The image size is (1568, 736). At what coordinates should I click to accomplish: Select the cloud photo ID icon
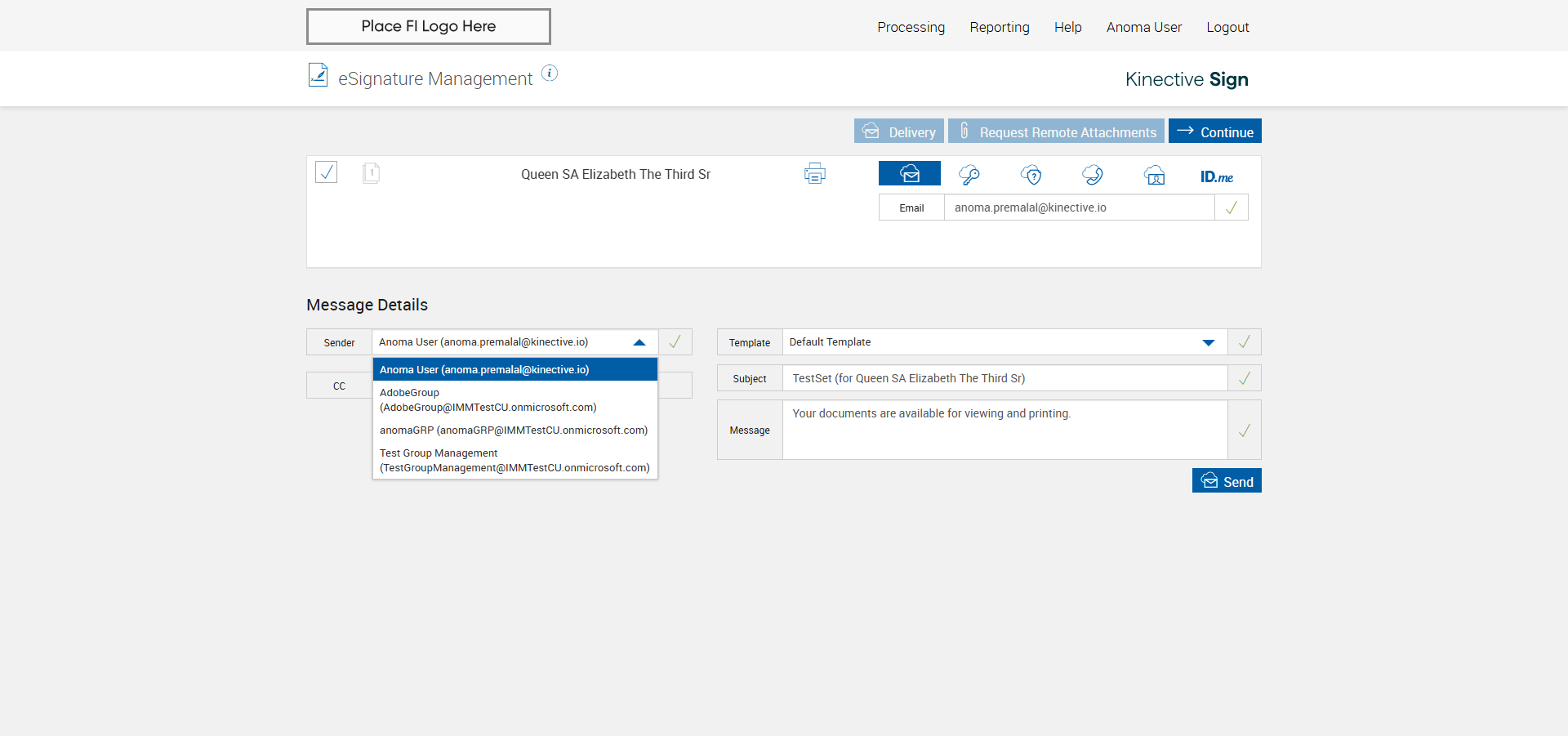click(x=1154, y=176)
